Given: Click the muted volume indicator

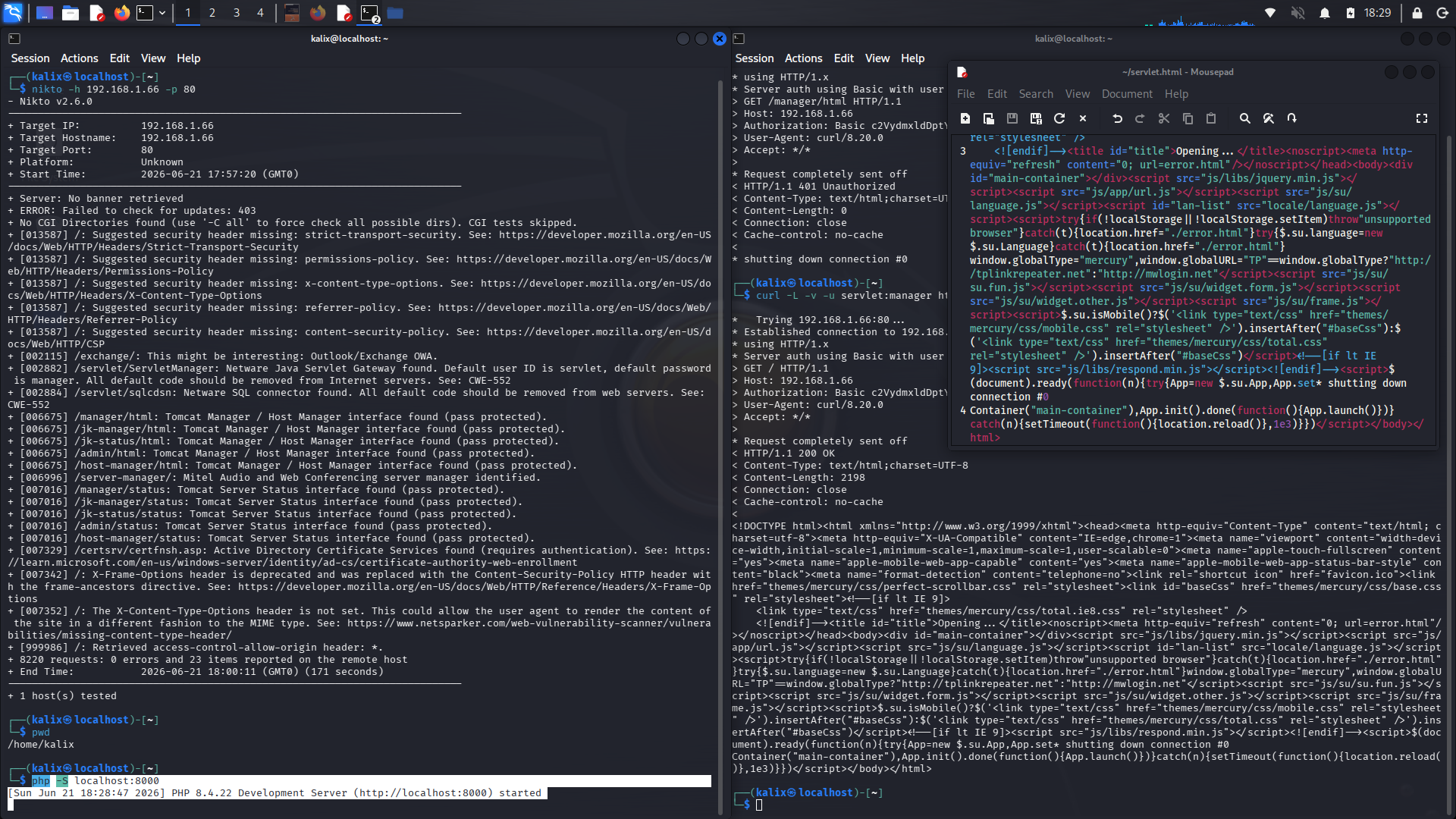Looking at the screenshot, I should point(1298,13).
